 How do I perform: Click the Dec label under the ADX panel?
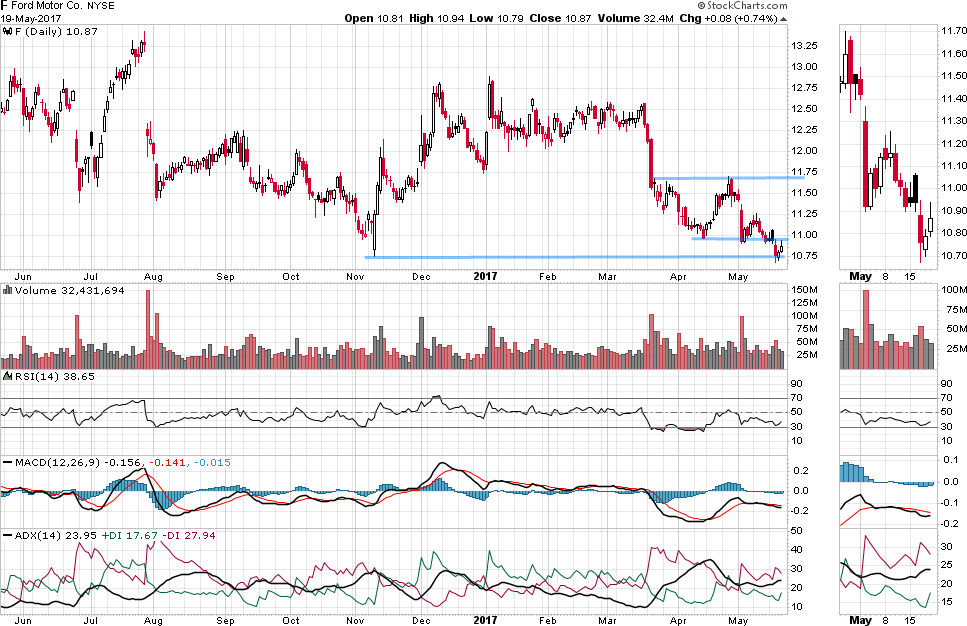tap(421, 620)
